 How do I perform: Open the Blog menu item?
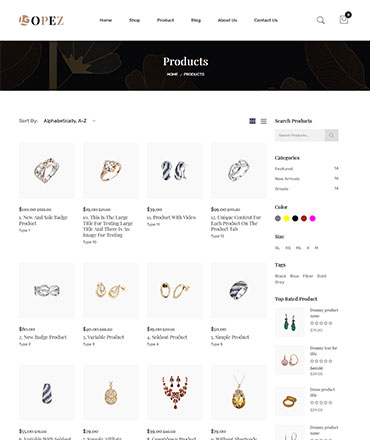(x=196, y=20)
